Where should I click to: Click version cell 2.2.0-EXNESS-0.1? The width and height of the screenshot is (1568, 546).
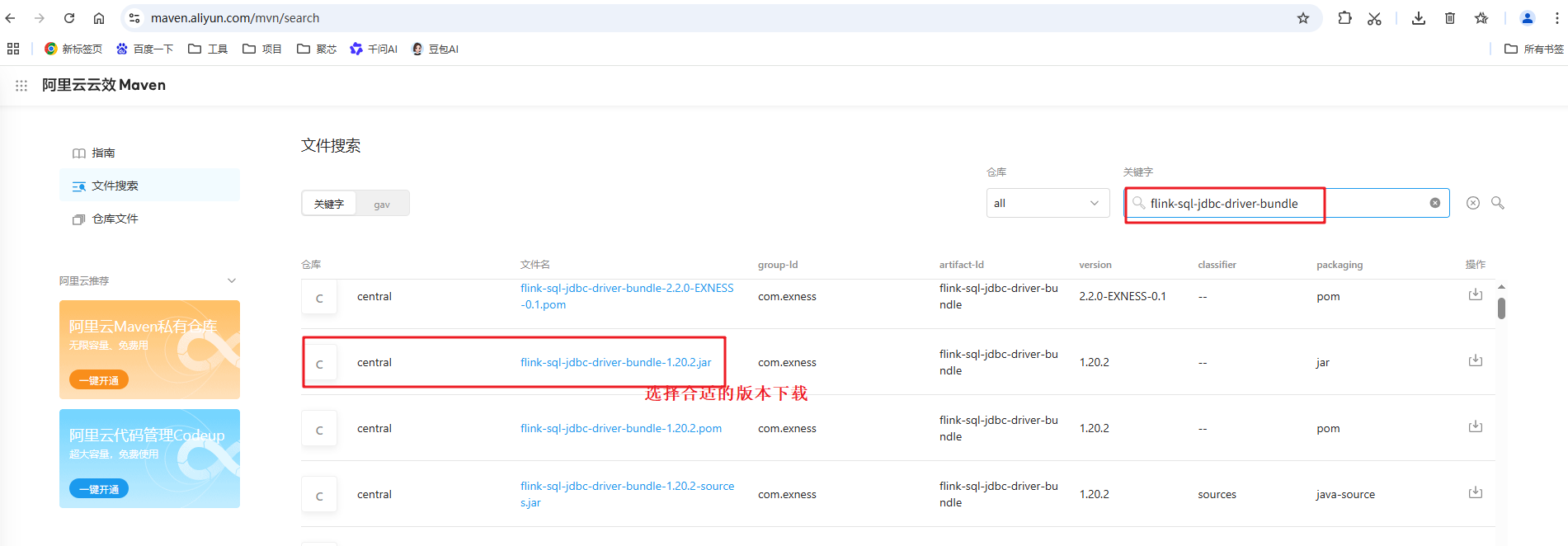pos(1123,296)
